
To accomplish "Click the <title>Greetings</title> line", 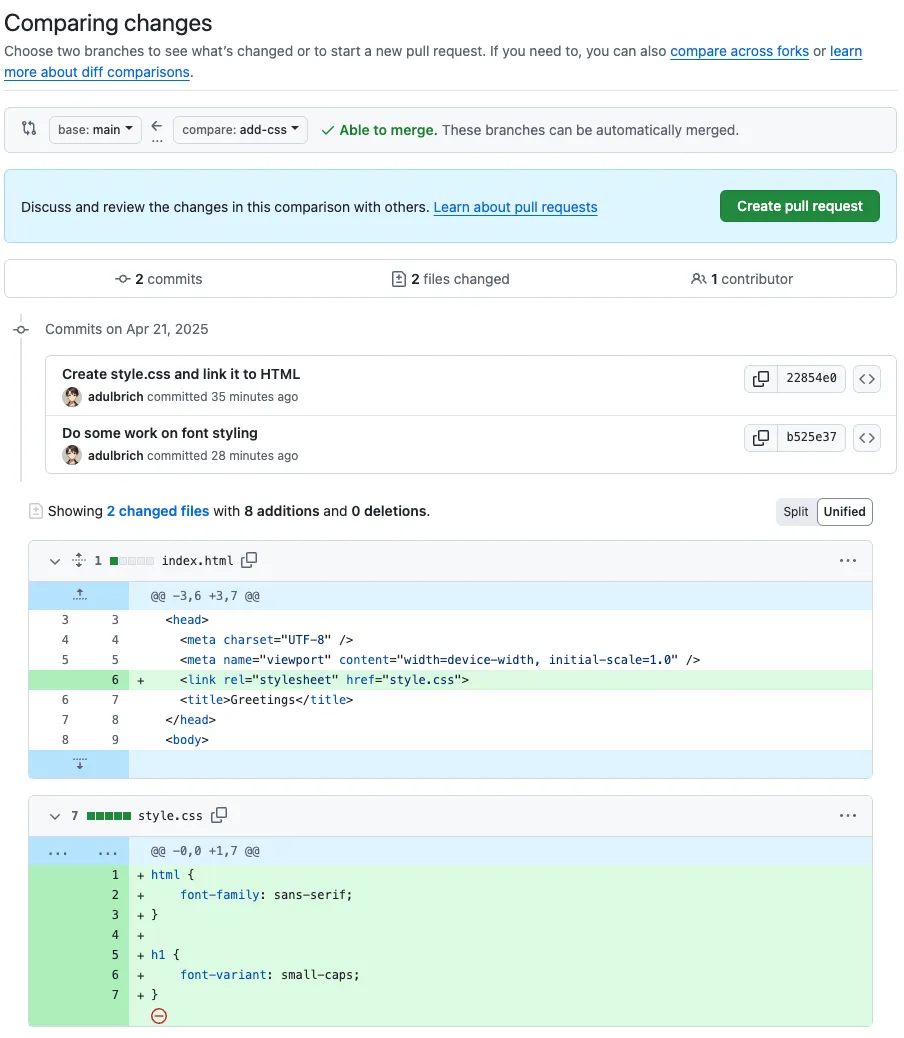I will coord(450,700).
